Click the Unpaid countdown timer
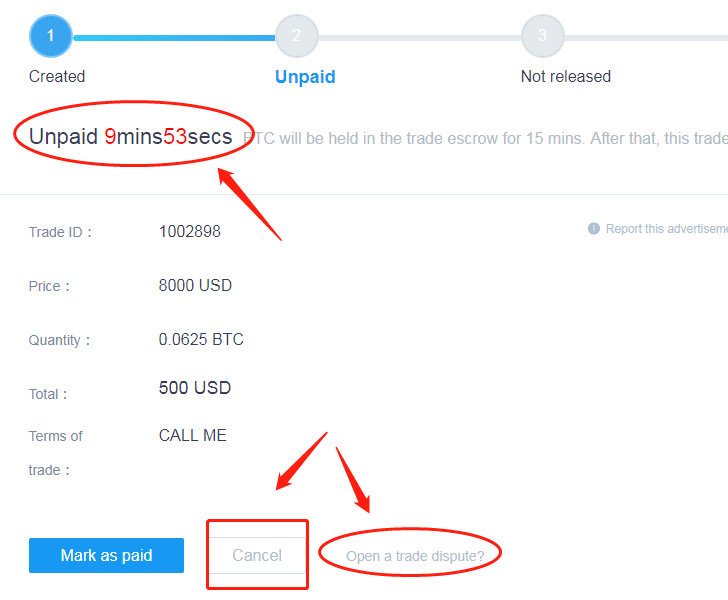The width and height of the screenshot is (728, 600). [130, 137]
